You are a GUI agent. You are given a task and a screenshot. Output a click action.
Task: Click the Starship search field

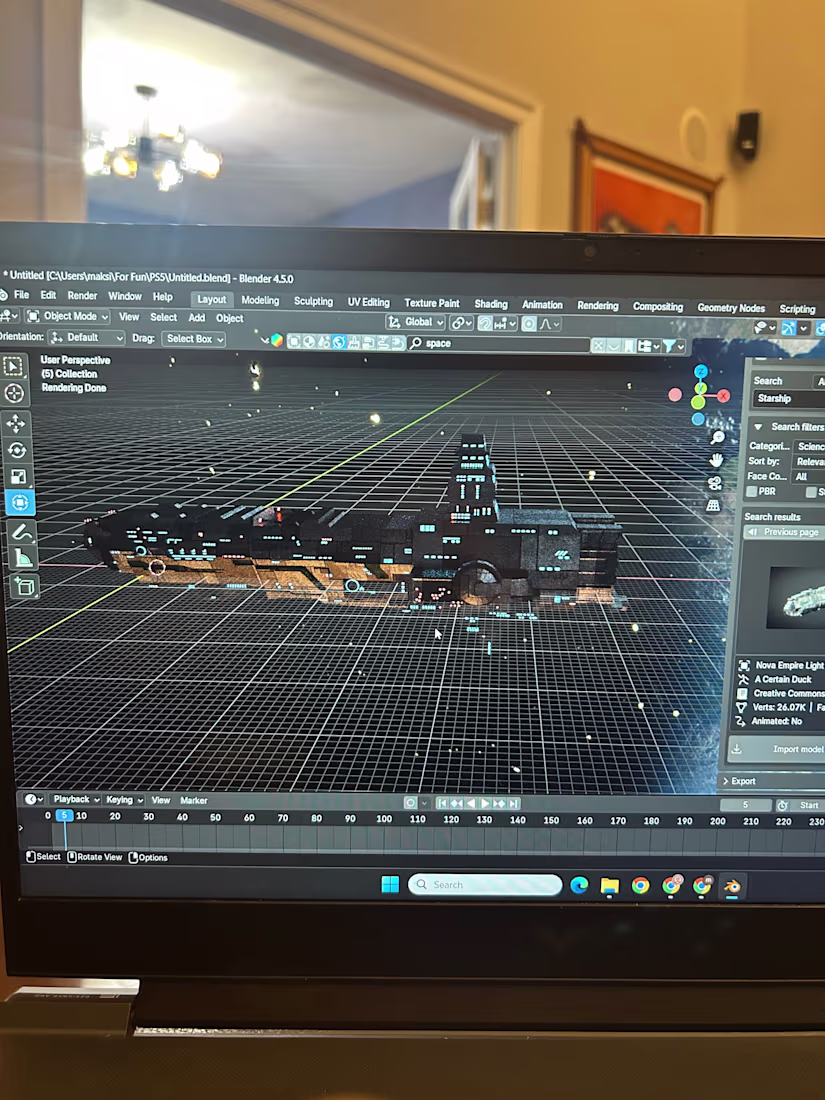[x=789, y=398]
